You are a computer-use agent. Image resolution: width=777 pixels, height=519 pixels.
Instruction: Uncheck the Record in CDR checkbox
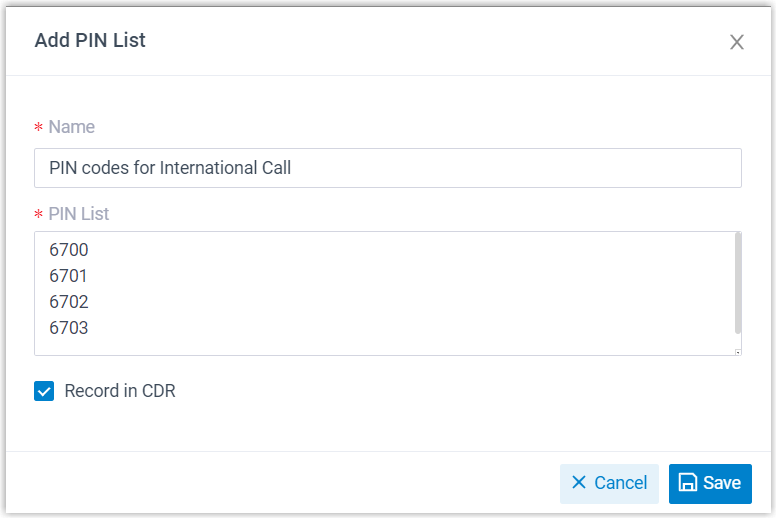[44, 391]
